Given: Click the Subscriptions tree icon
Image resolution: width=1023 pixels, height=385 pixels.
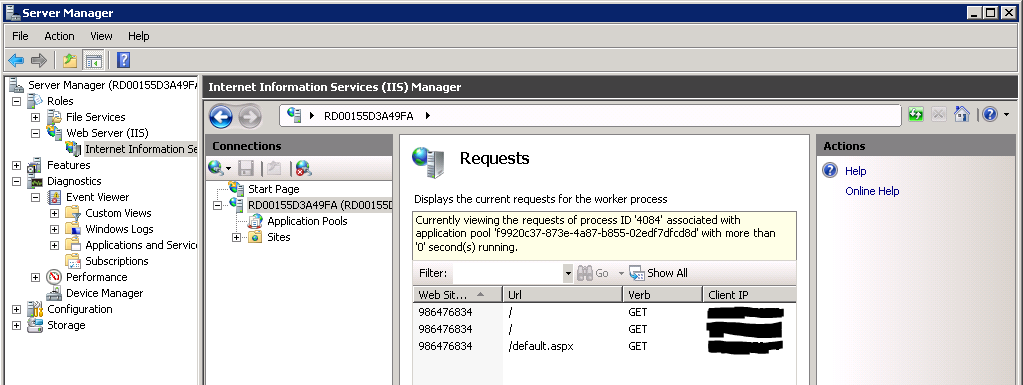Looking at the screenshot, I should point(73,261).
